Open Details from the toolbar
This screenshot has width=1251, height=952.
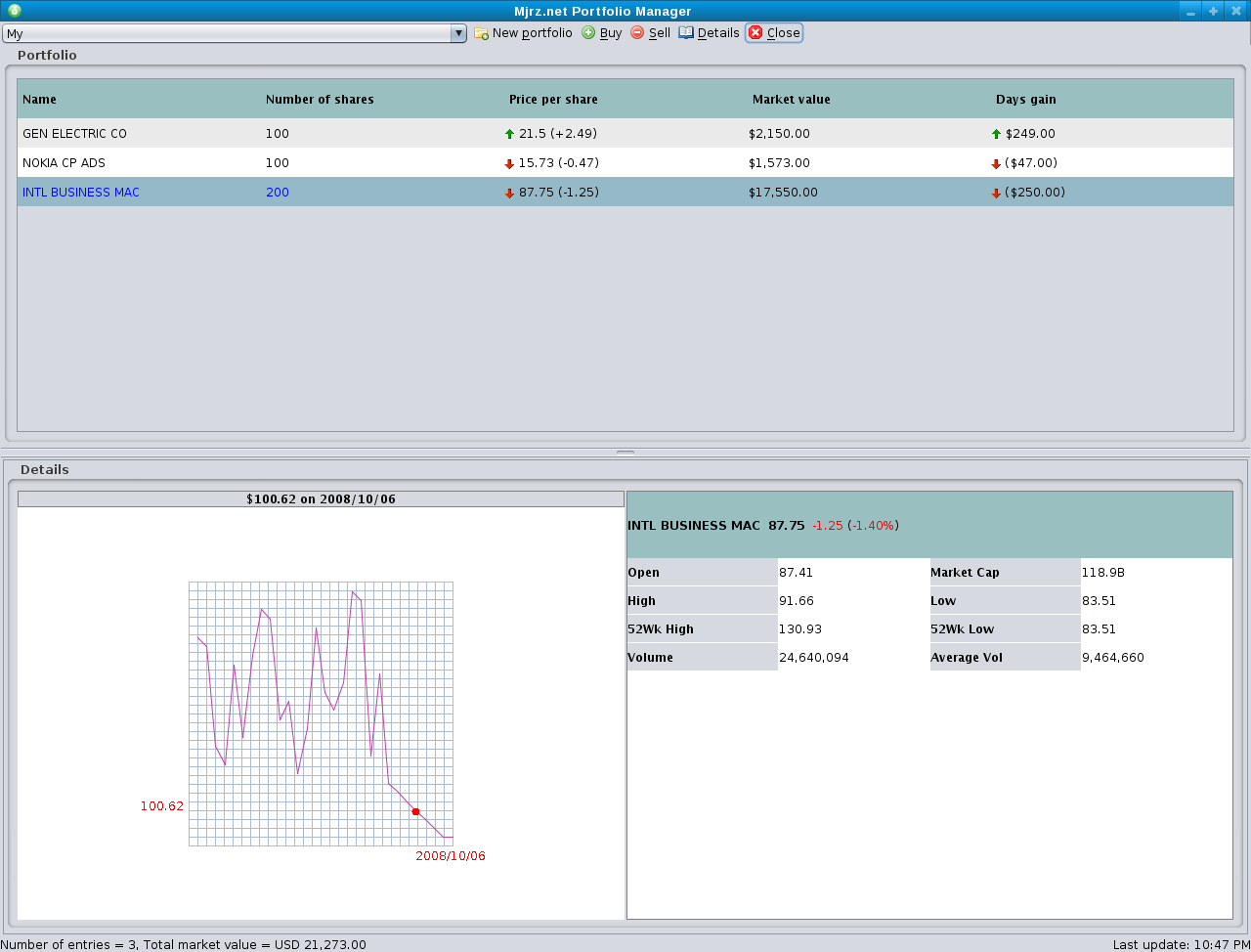click(710, 33)
